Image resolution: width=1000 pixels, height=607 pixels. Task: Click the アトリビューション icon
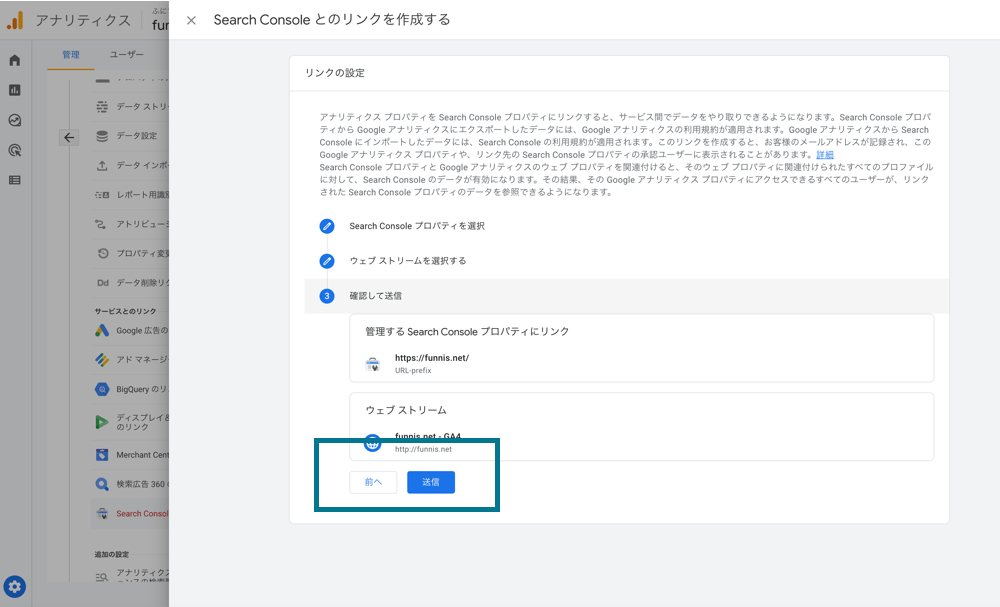coord(101,224)
